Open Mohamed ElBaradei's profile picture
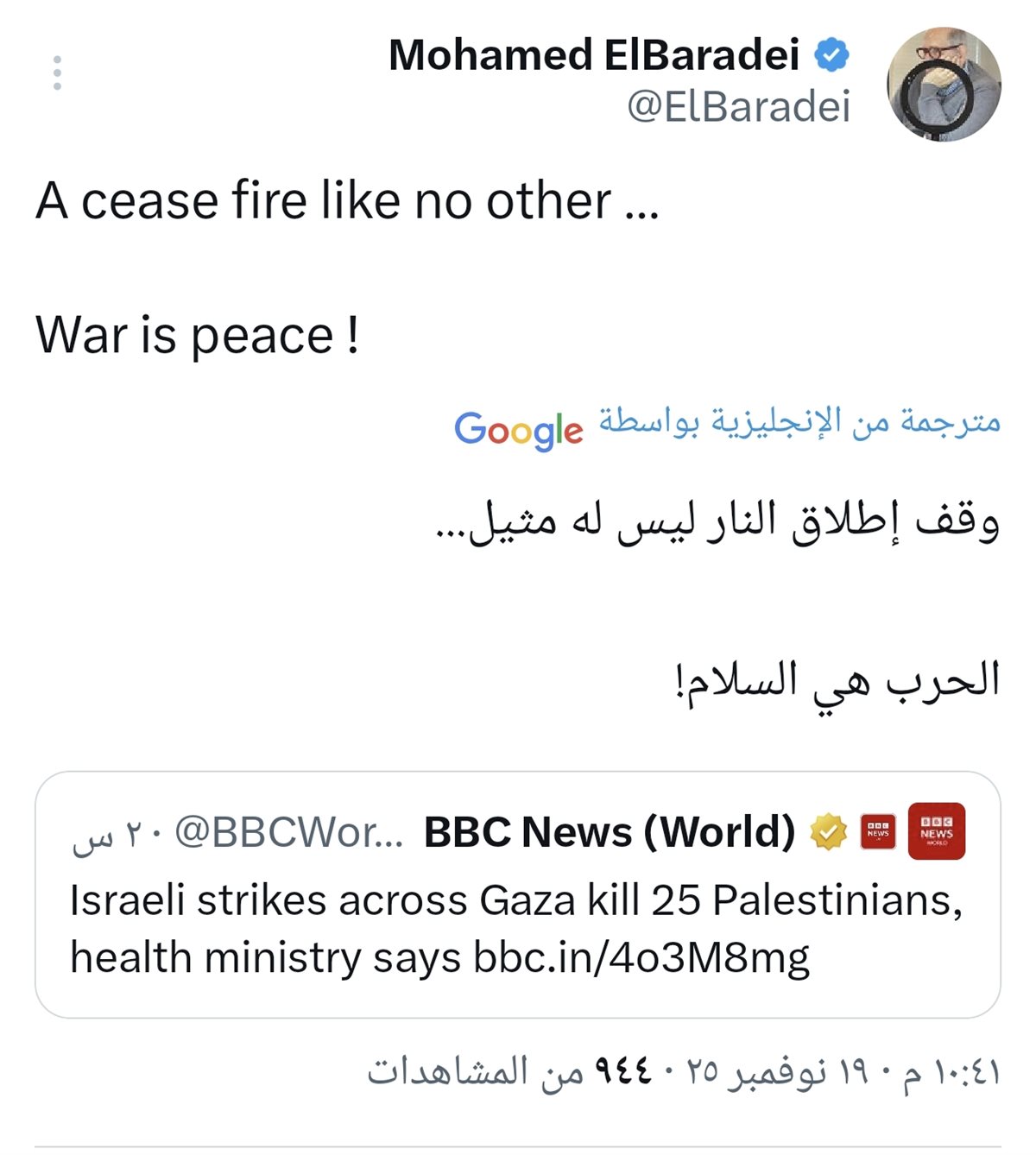1036x1155 pixels. (x=944, y=85)
